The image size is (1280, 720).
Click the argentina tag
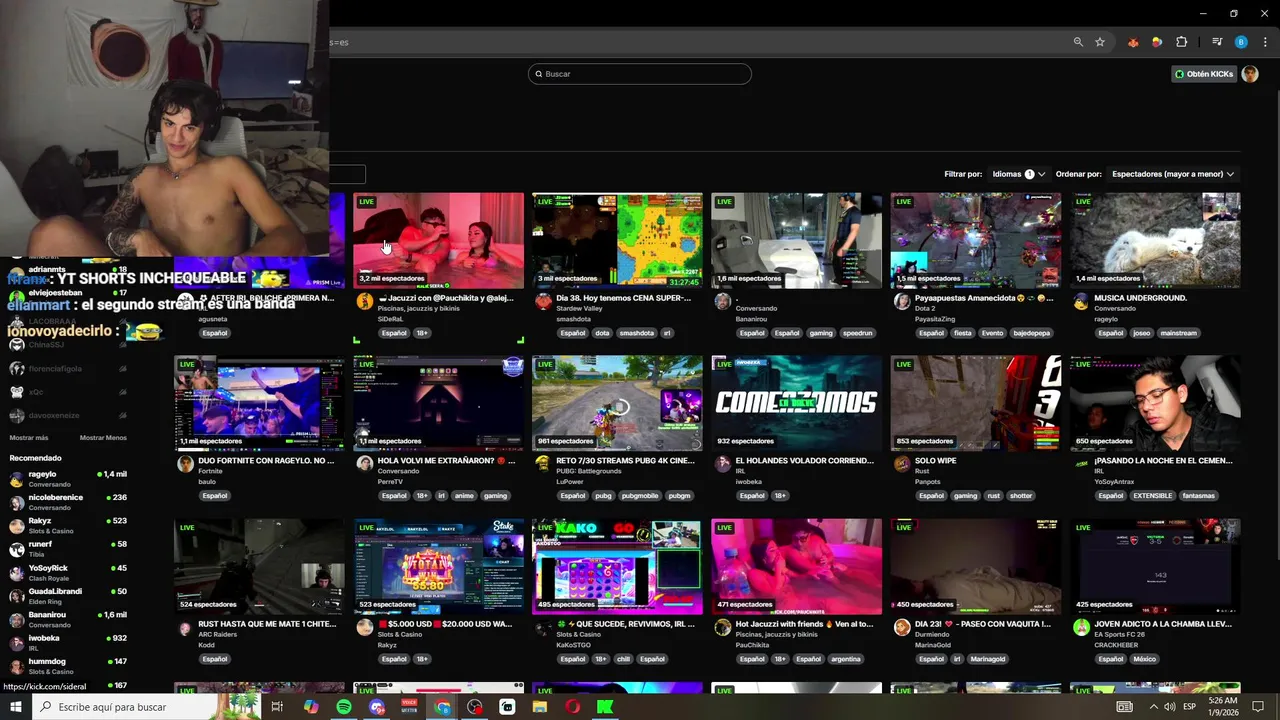(x=846, y=659)
